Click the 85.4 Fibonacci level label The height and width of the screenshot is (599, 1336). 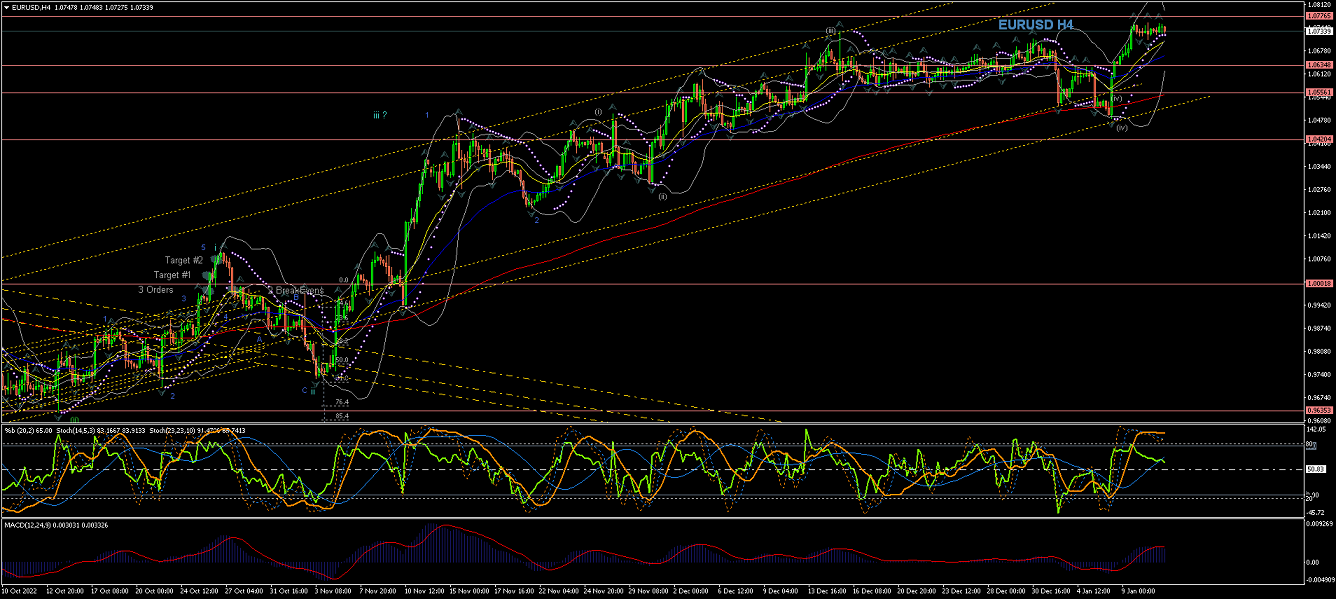pos(341,416)
